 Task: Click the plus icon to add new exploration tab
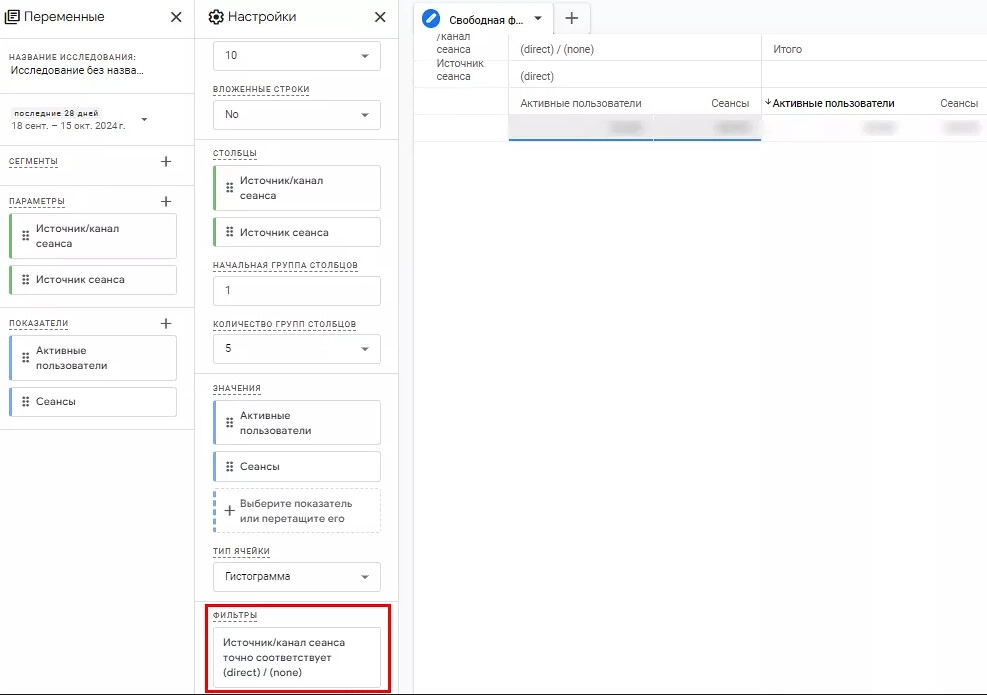[x=571, y=17]
